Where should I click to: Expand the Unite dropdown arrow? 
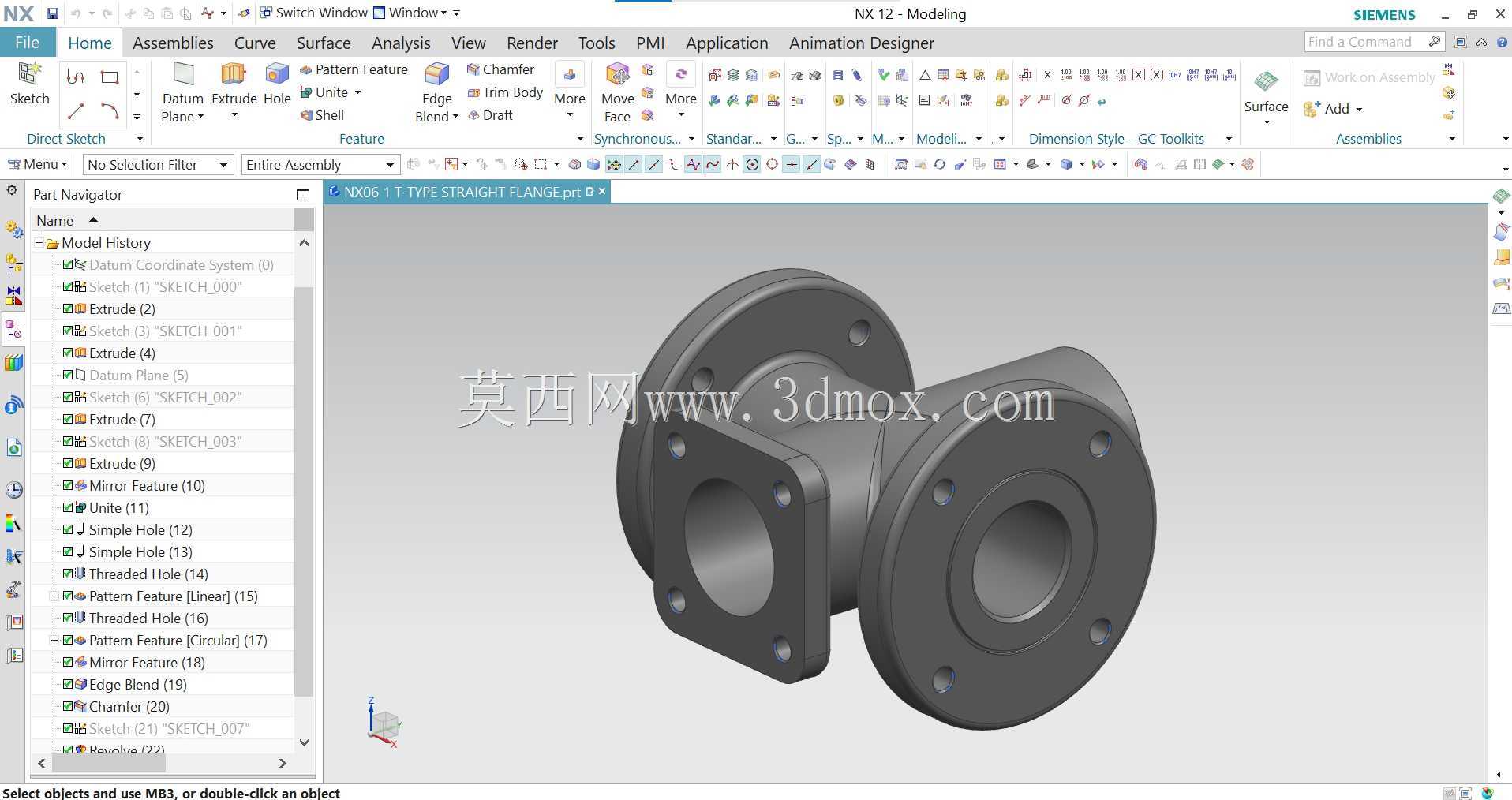357,92
